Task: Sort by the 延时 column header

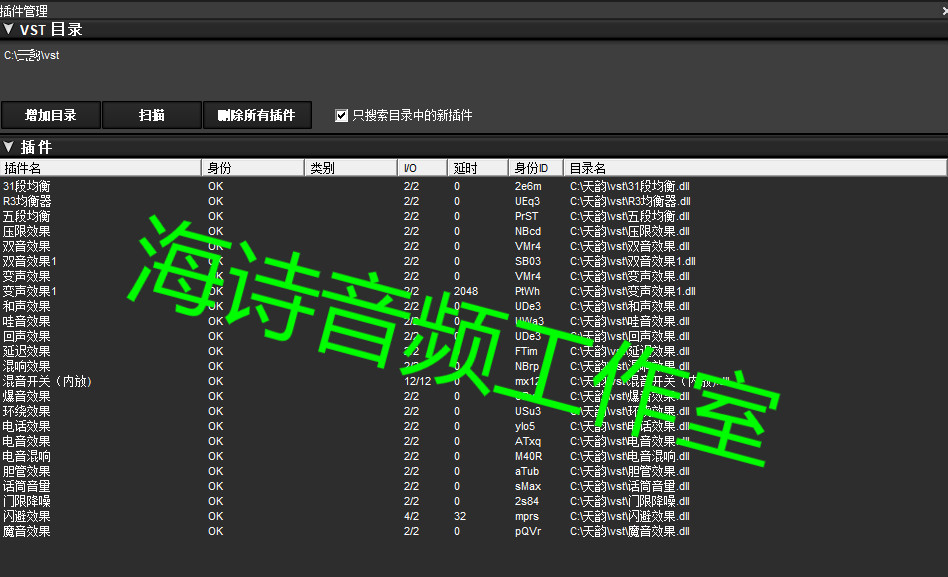Action: (478, 168)
